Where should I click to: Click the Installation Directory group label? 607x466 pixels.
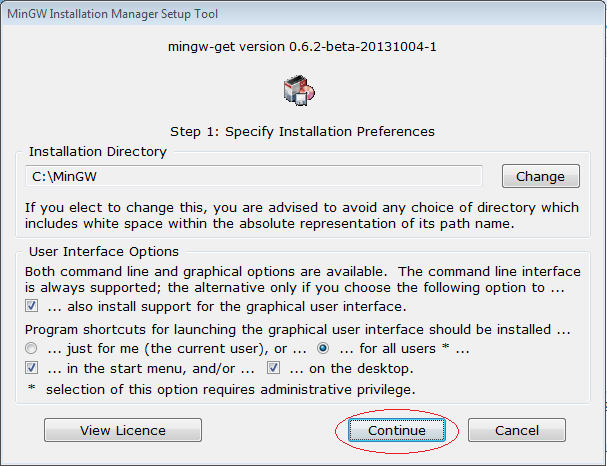pos(98,152)
